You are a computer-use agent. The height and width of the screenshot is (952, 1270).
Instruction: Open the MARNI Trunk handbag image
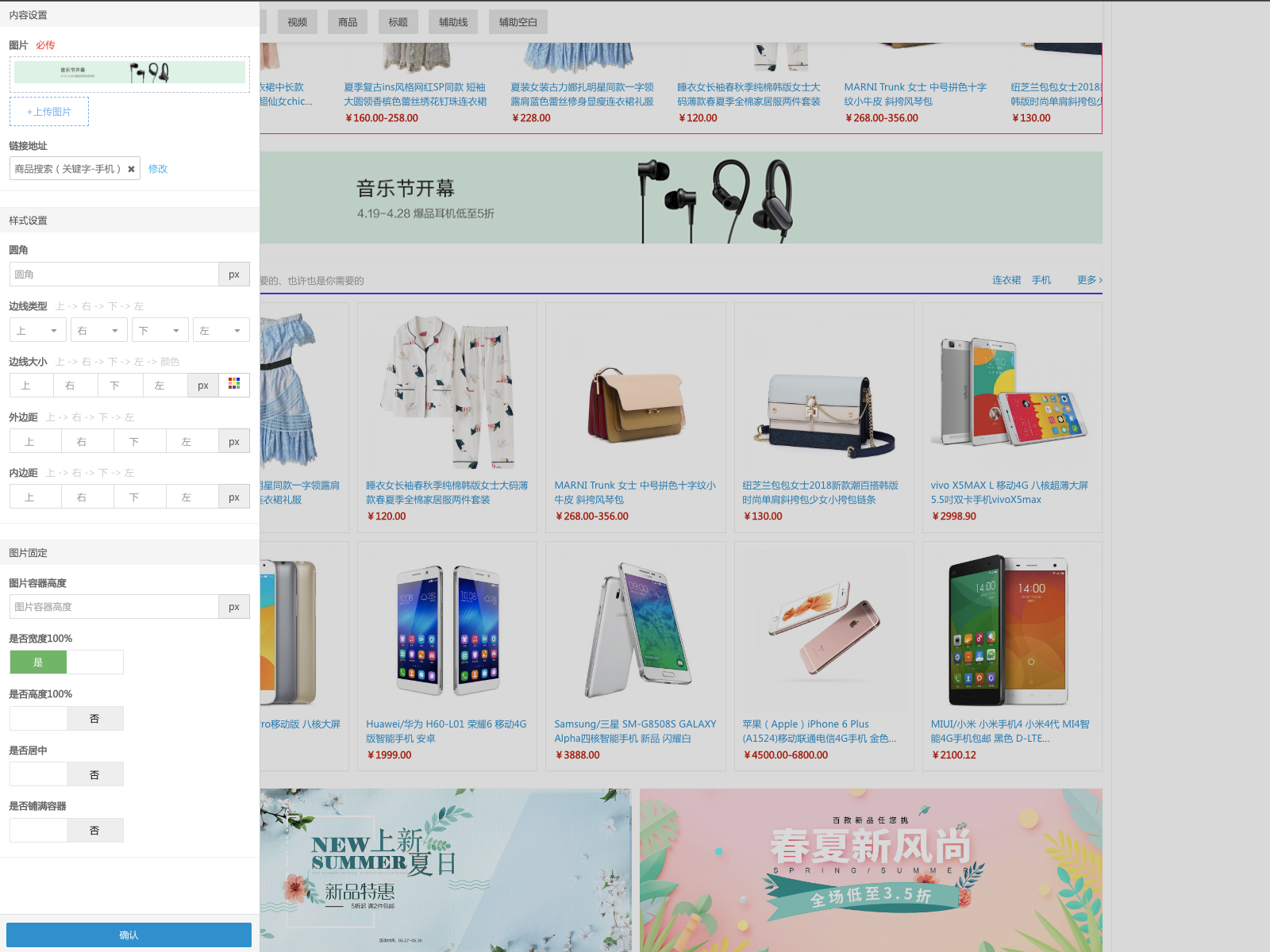click(x=635, y=392)
